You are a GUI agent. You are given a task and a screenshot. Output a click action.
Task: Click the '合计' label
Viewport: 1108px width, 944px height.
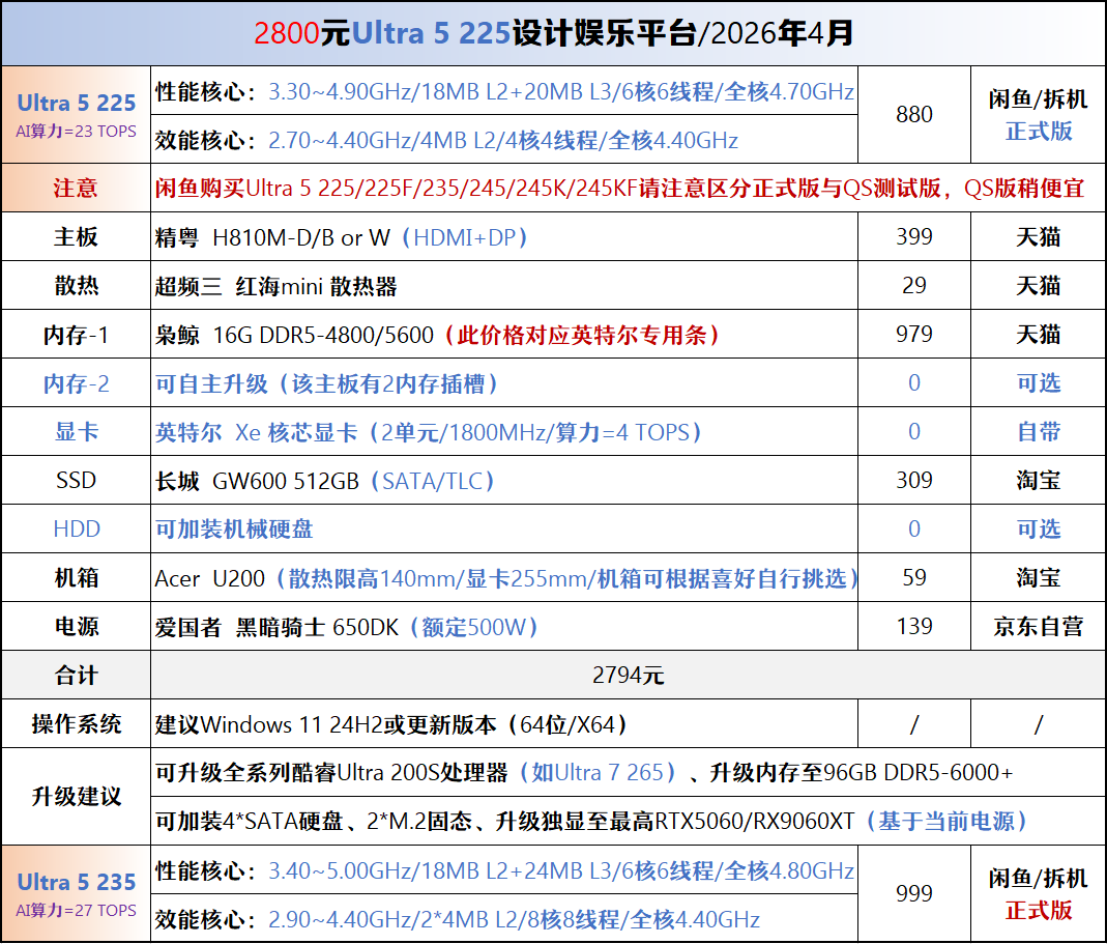click(76, 675)
